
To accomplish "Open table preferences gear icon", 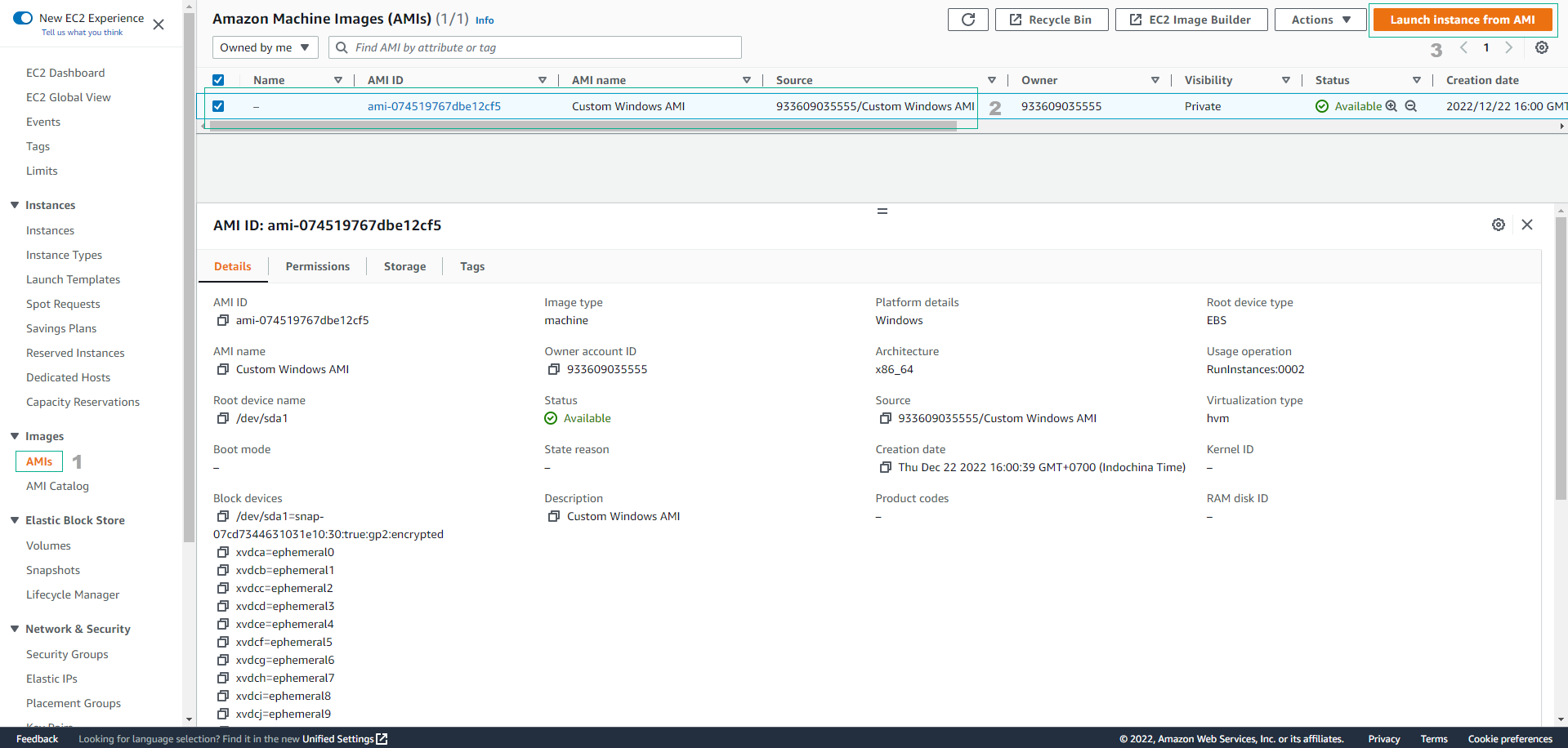I will (1542, 47).
